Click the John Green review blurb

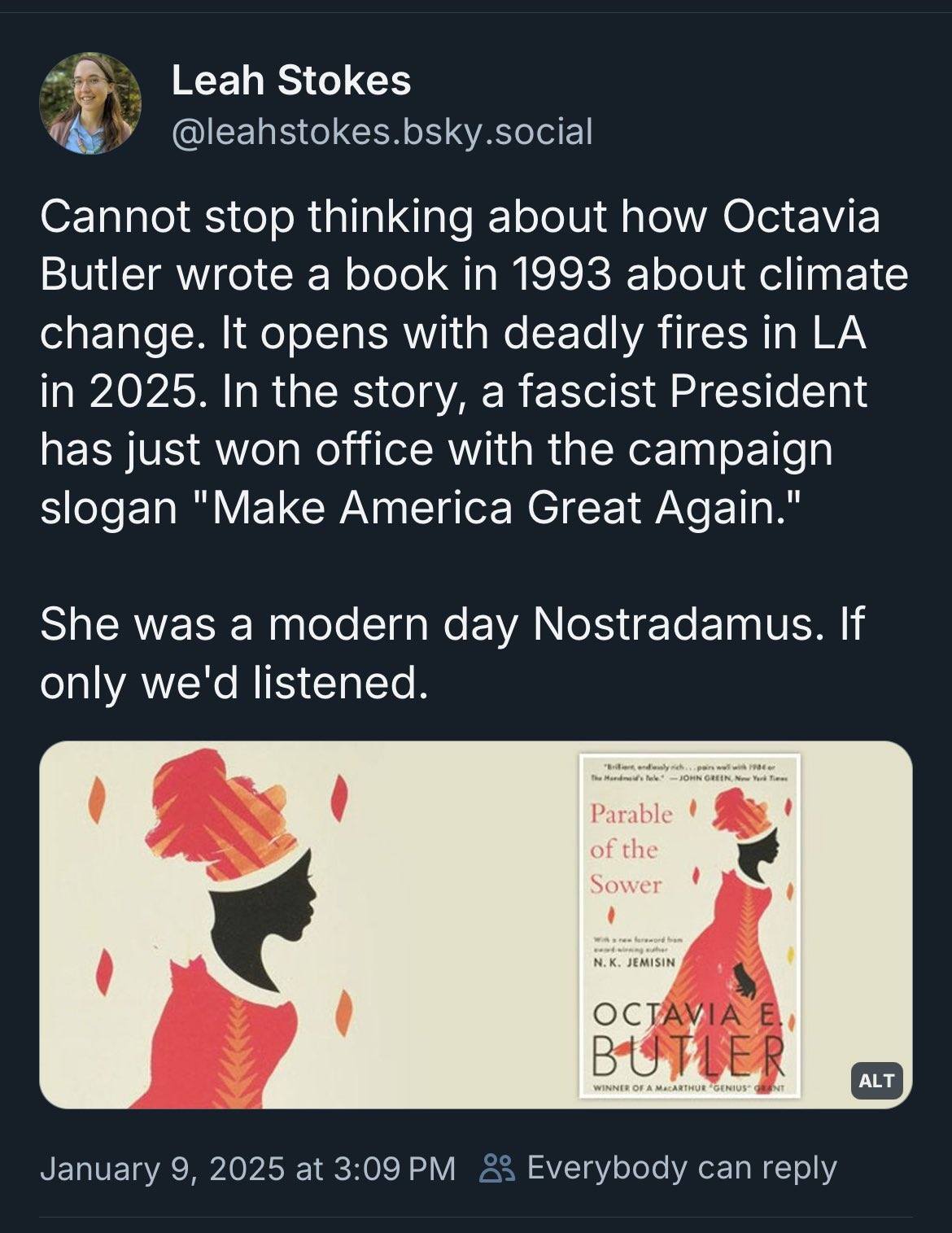click(690, 773)
